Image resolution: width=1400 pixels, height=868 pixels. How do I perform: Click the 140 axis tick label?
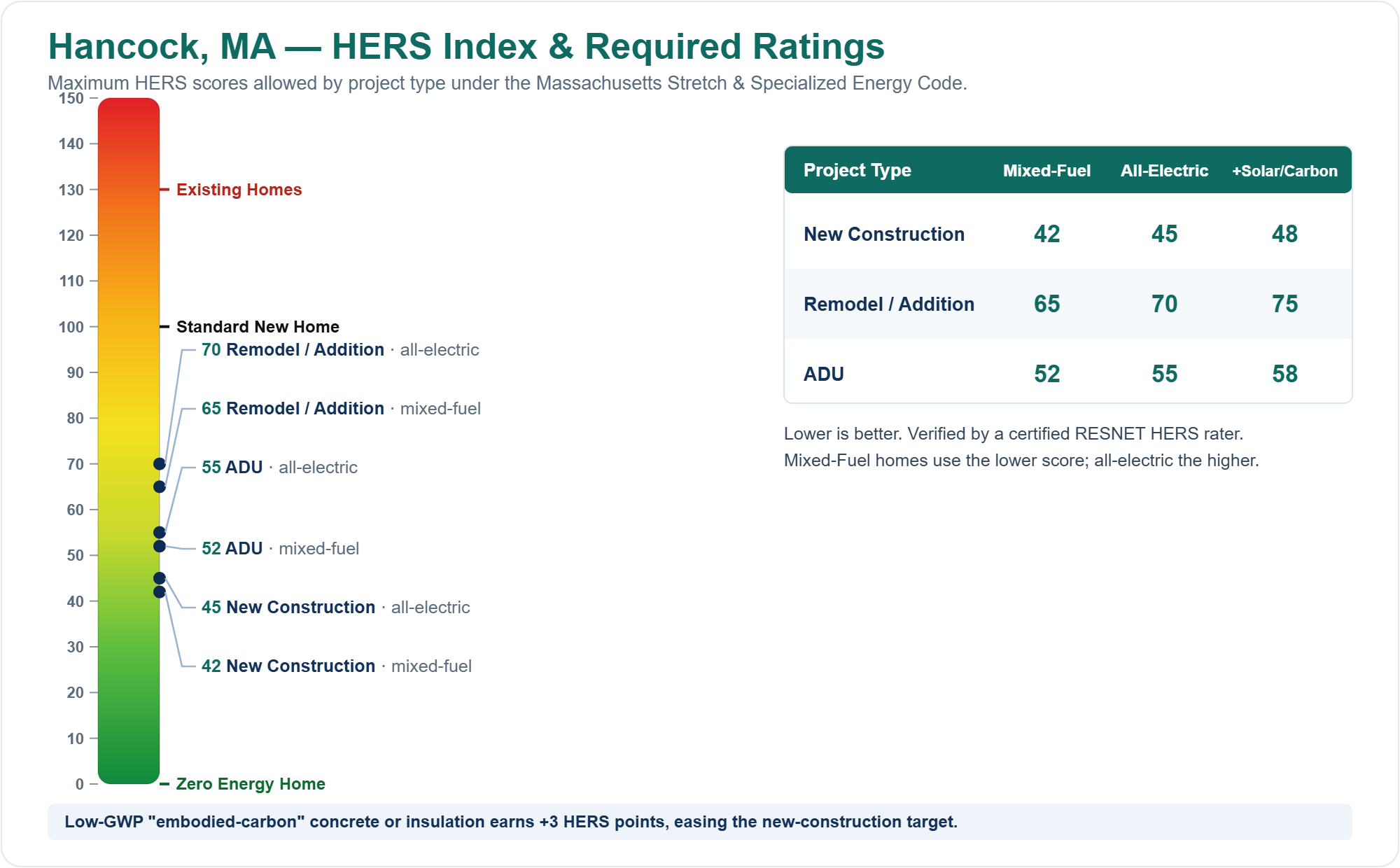point(71,144)
